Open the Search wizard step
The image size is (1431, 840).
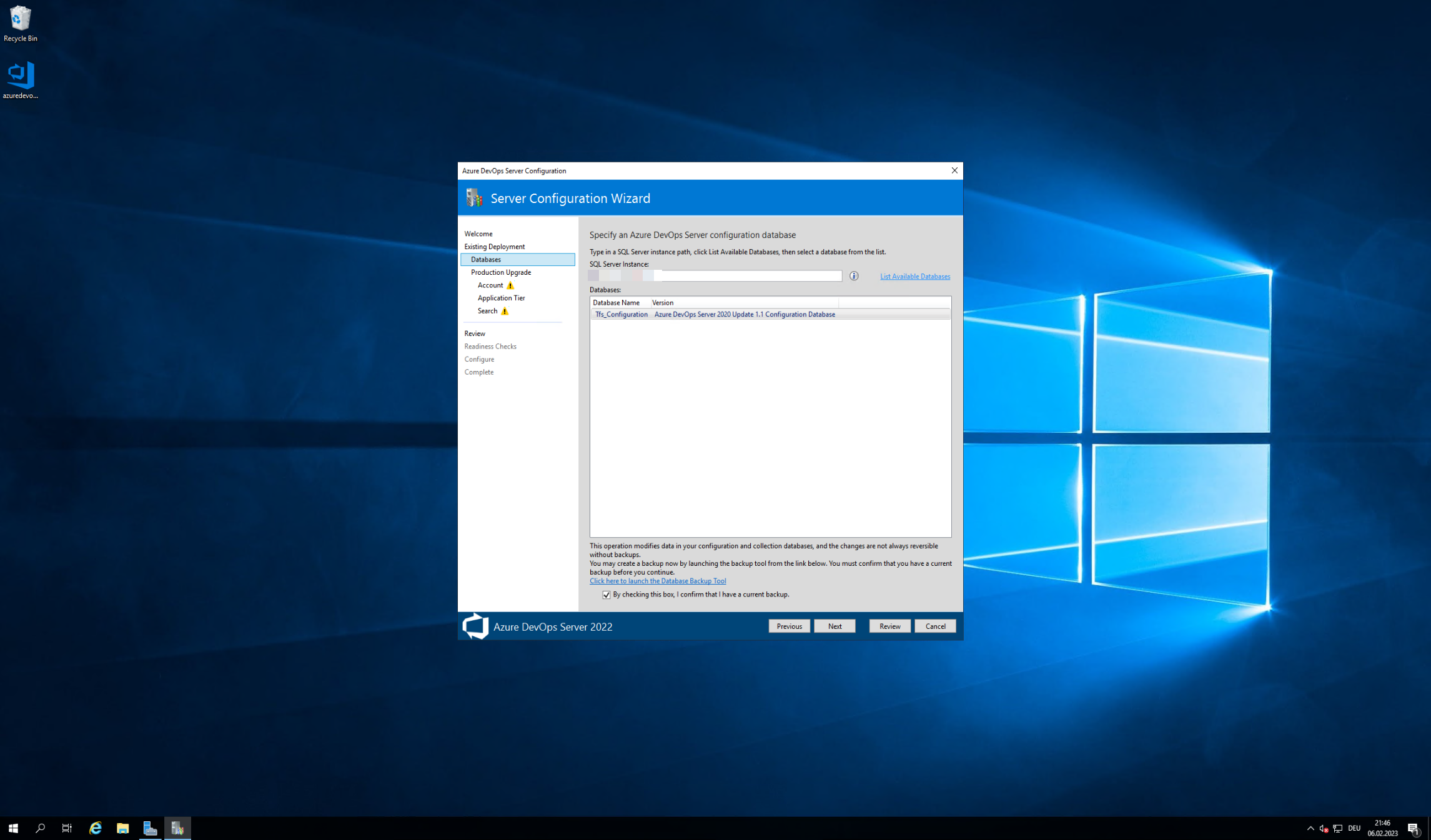488,311
